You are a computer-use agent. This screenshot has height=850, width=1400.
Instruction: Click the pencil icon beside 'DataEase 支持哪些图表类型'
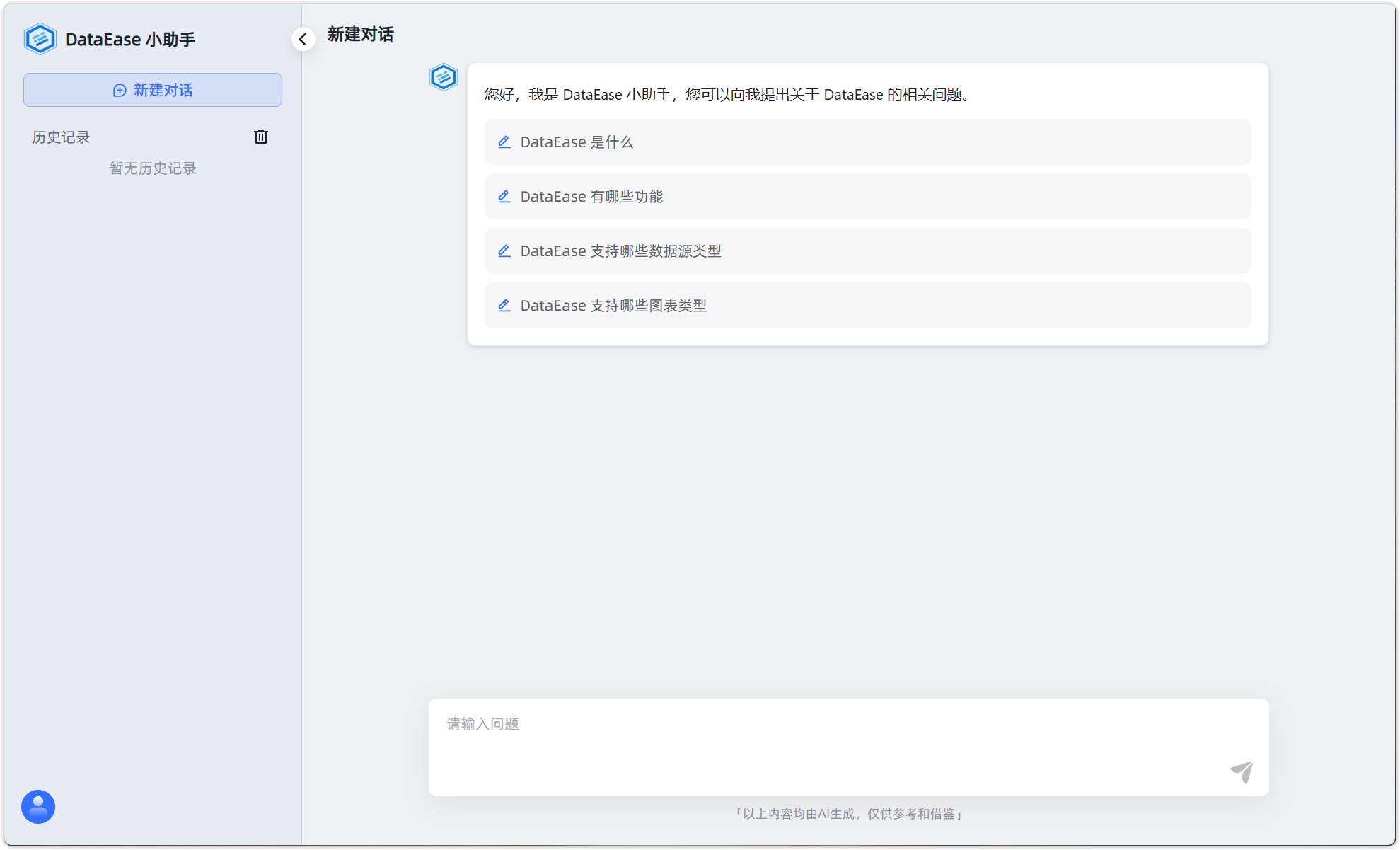point(504,305)
